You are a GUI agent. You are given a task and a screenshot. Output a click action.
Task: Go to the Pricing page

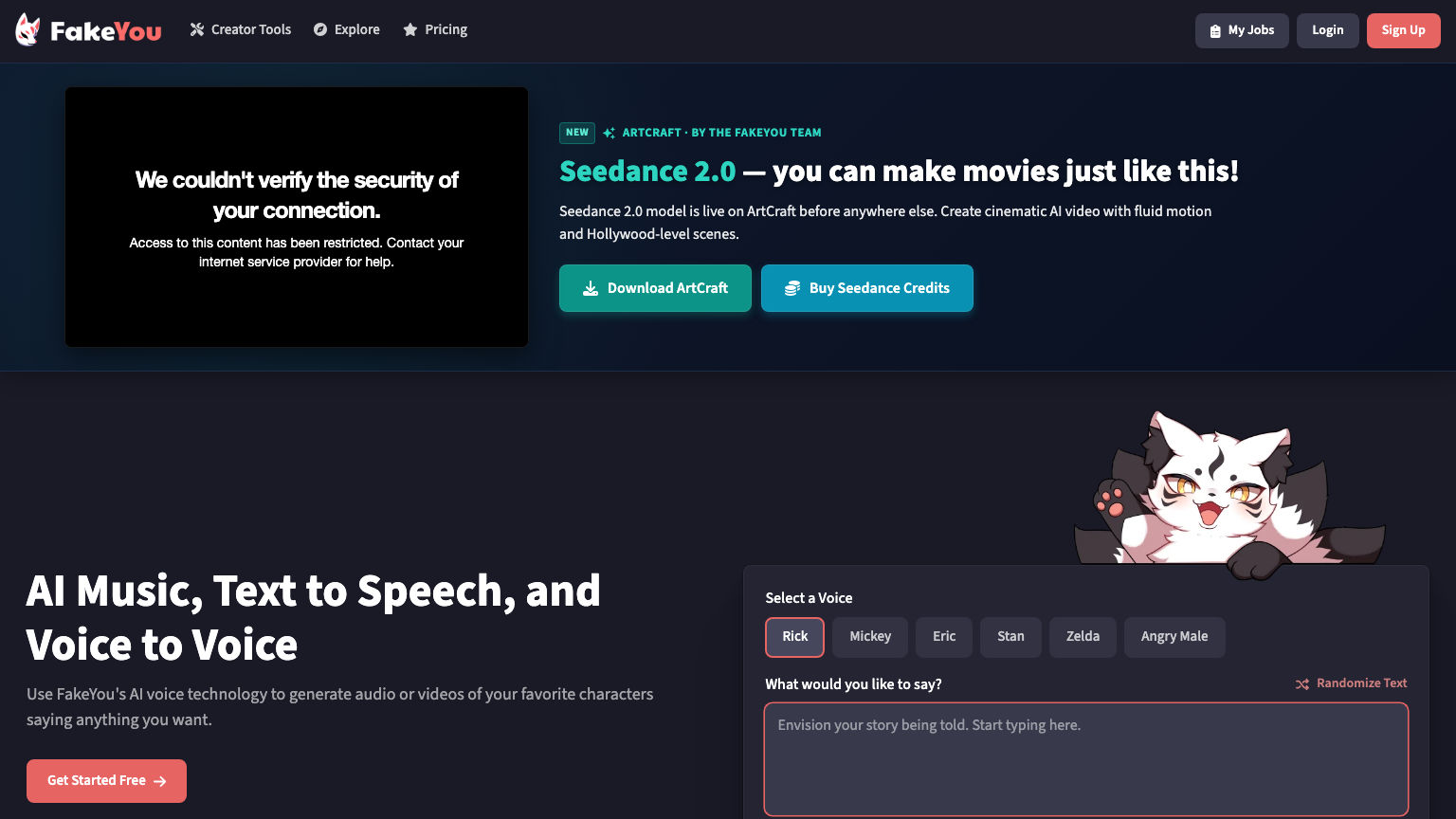[435, 29]
